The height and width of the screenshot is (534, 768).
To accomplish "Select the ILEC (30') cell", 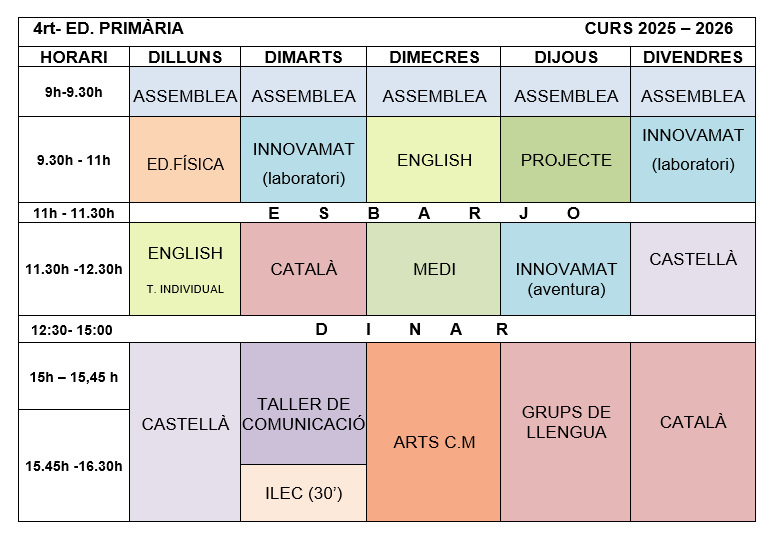I will [x=303, y=493].
